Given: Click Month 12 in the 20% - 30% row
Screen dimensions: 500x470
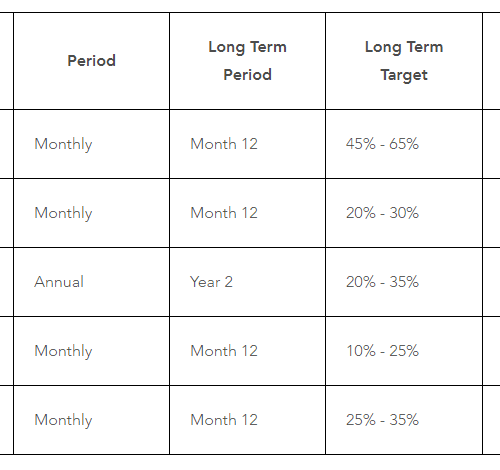Looking at the screenshot, I should tap(247, 213).
